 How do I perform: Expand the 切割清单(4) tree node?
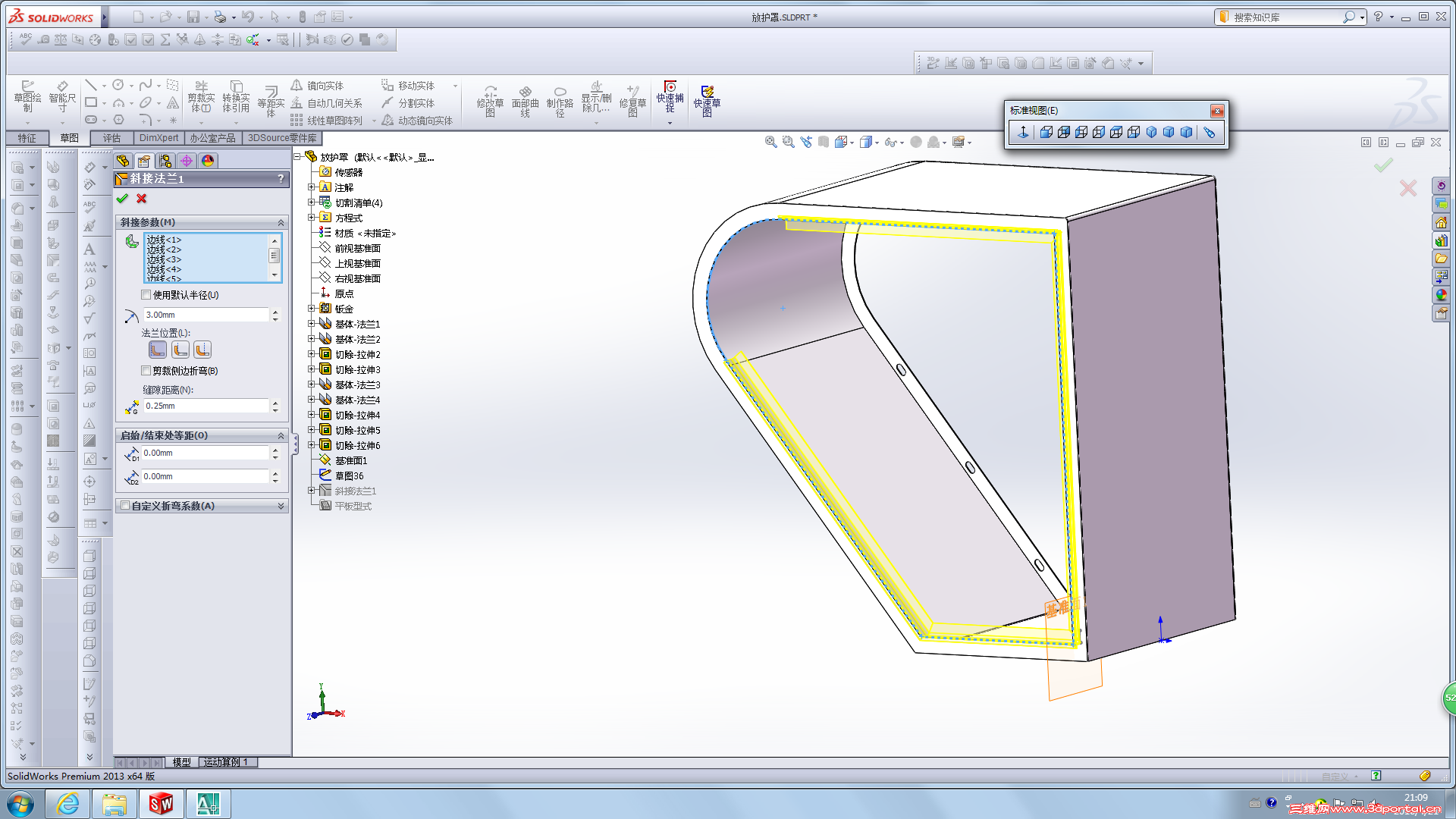(x=311, y=202)
